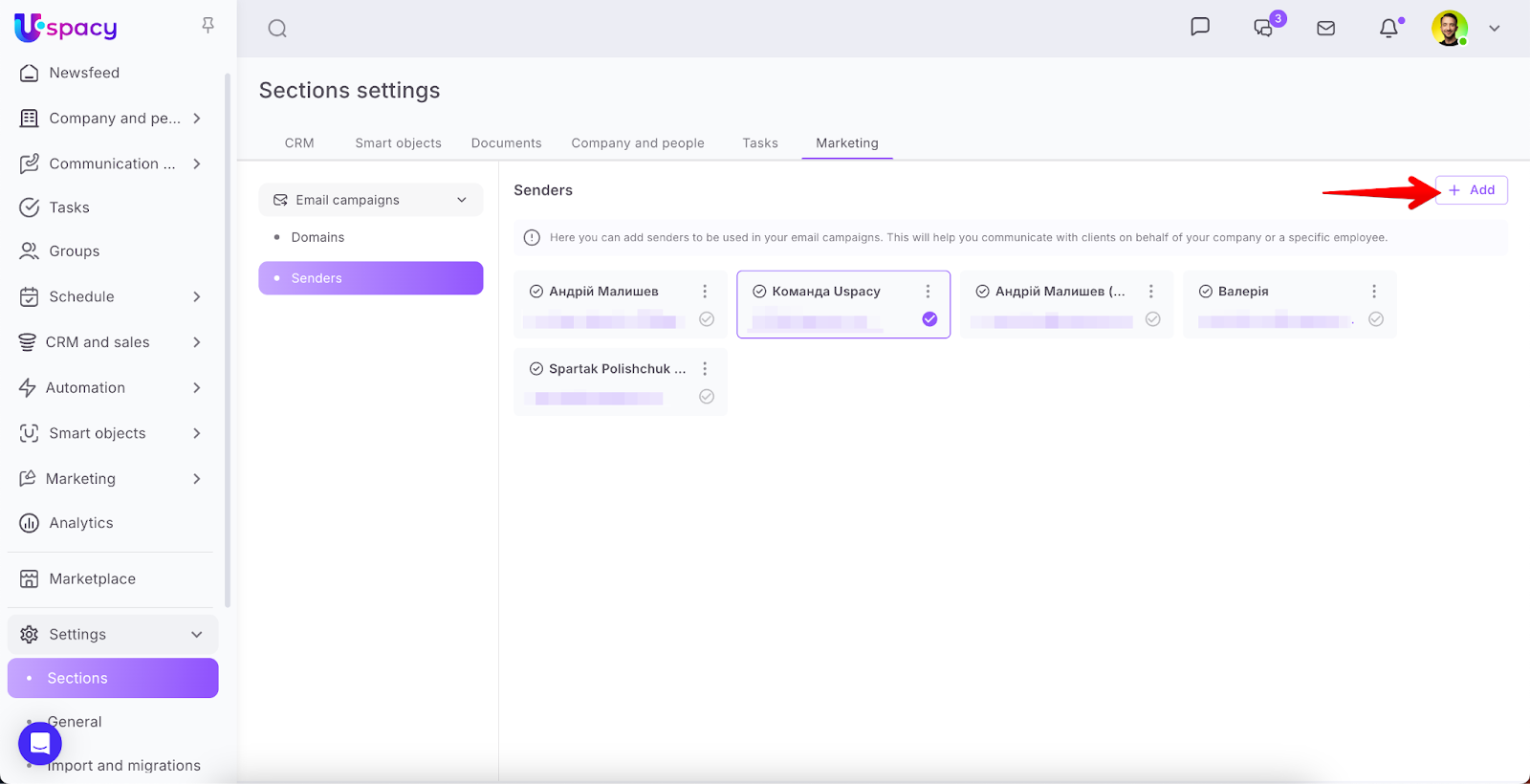This screenshot has width=1530, height=784.
Task: Pin the sidebar with the pin icon
Action: click(208, 26)
